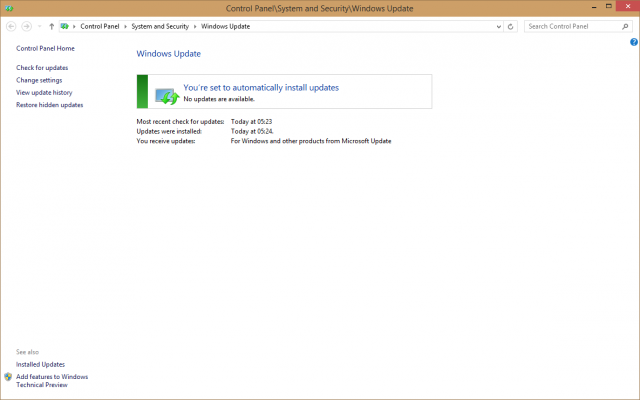Click Add features to Windows Technical Preview
Screen dimensions: 640x400
click(x=52, y=380)
